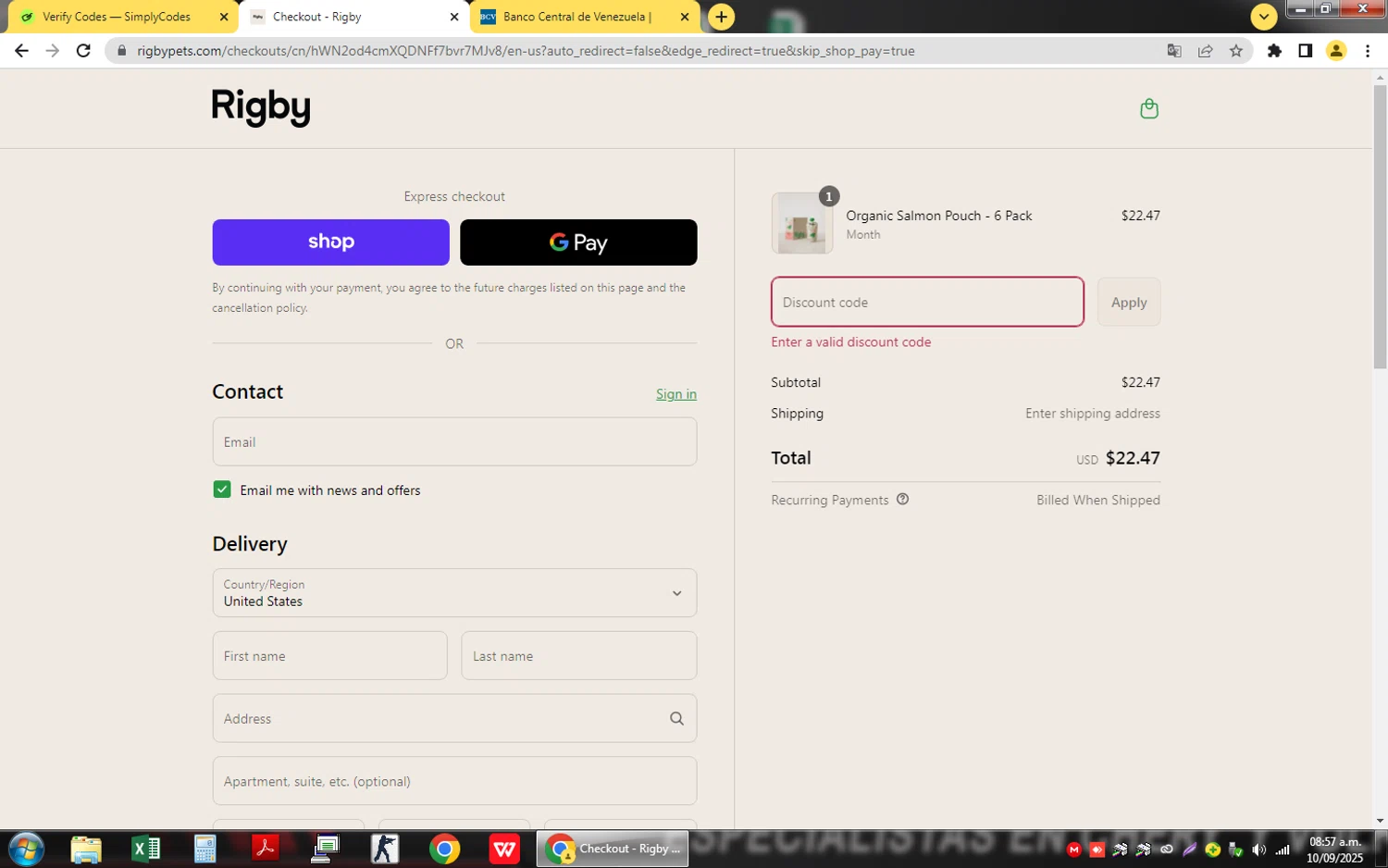This screenshot has height=868, width=1388.
Task: Click the taskbar clock and date
Action: tap(1334, 849)
